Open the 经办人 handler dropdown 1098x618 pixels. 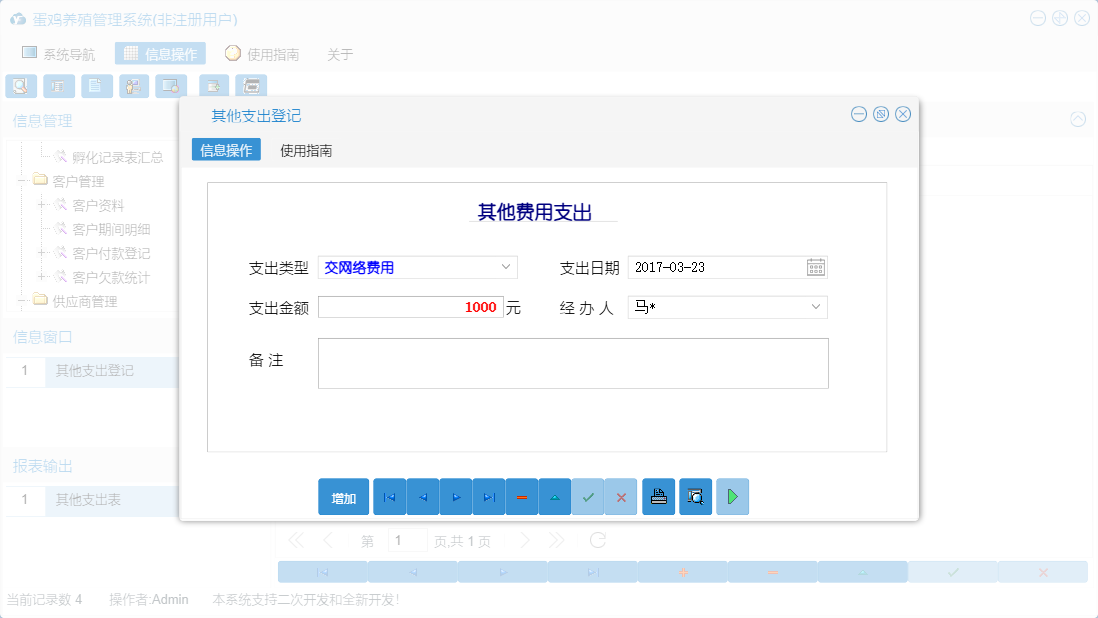coord(816,307)
